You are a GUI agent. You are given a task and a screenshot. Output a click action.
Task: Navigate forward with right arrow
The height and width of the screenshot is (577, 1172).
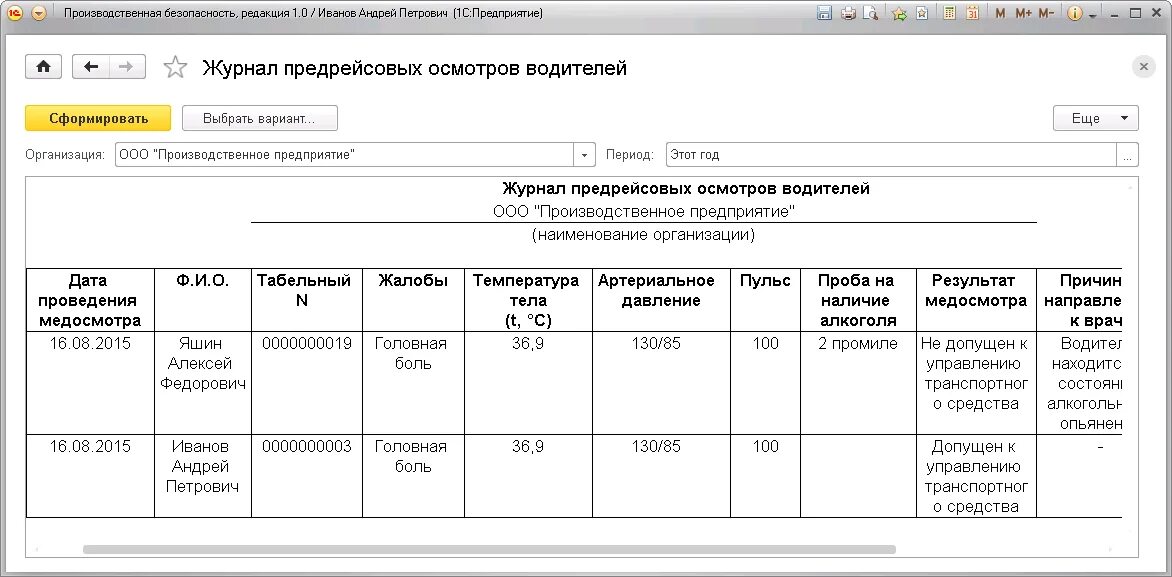pos(127,67)
